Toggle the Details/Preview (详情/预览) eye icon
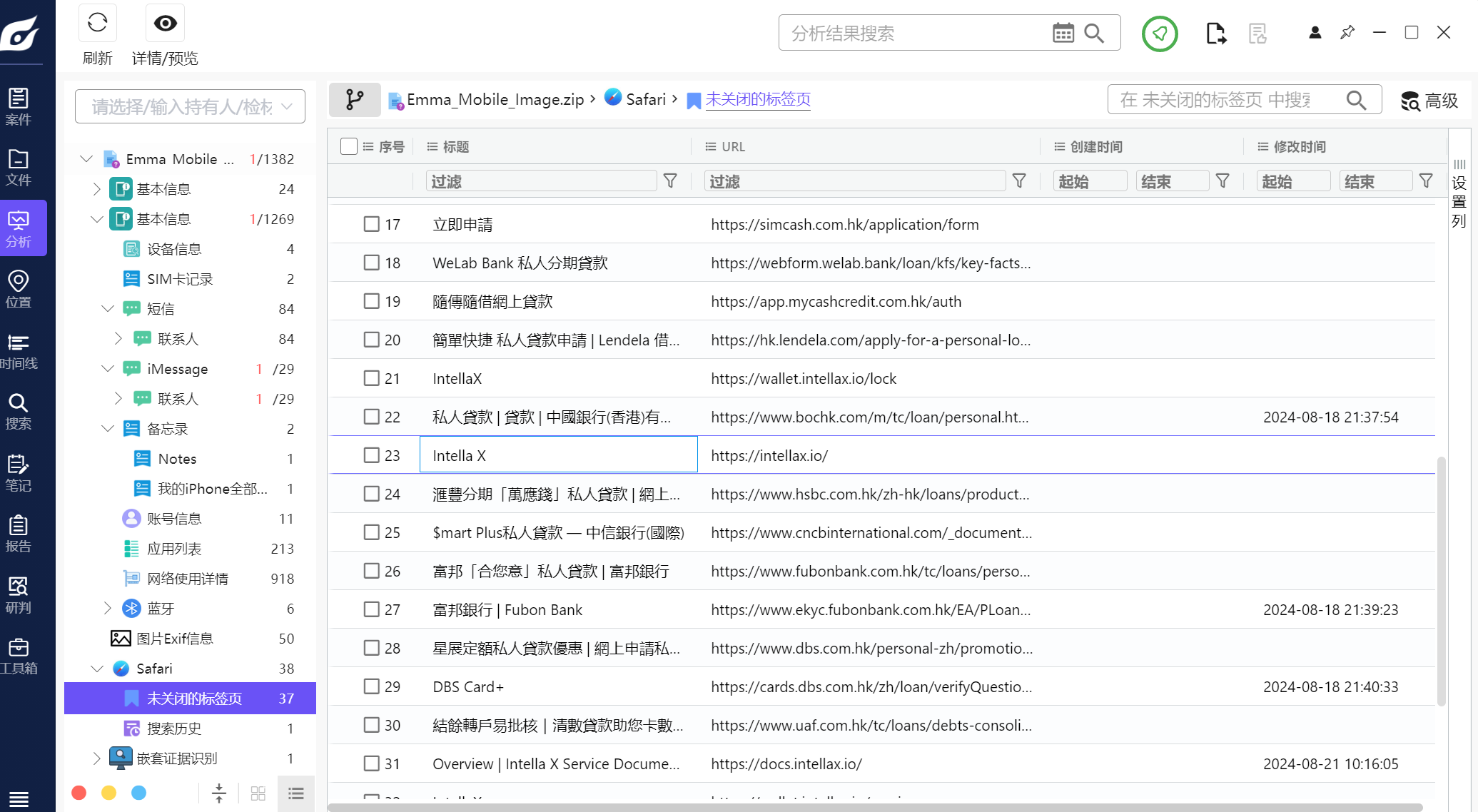Viewport: 1478px width, 812px height. coord(165,24)
